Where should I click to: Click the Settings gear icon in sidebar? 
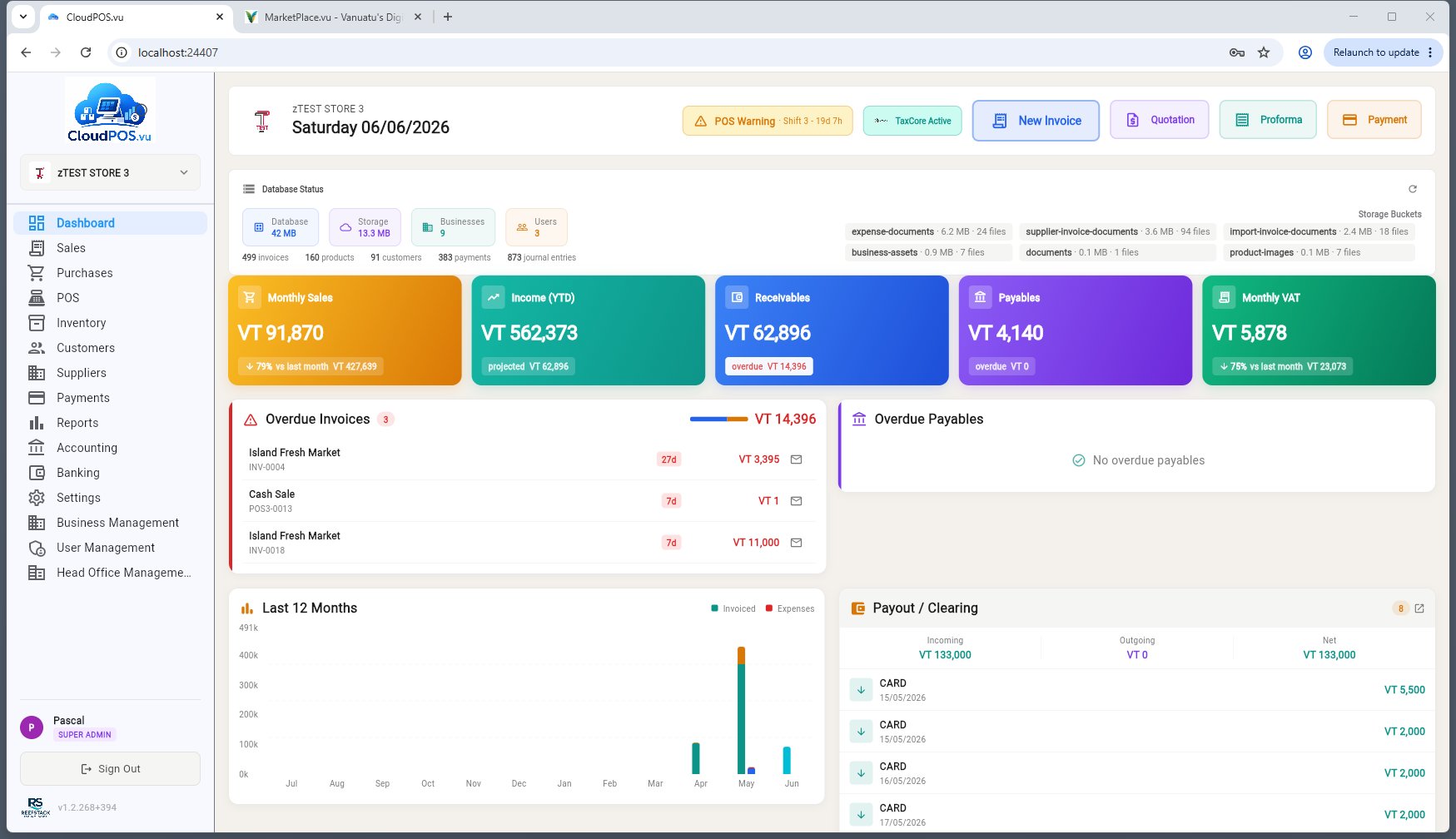(x=37, y=498)
